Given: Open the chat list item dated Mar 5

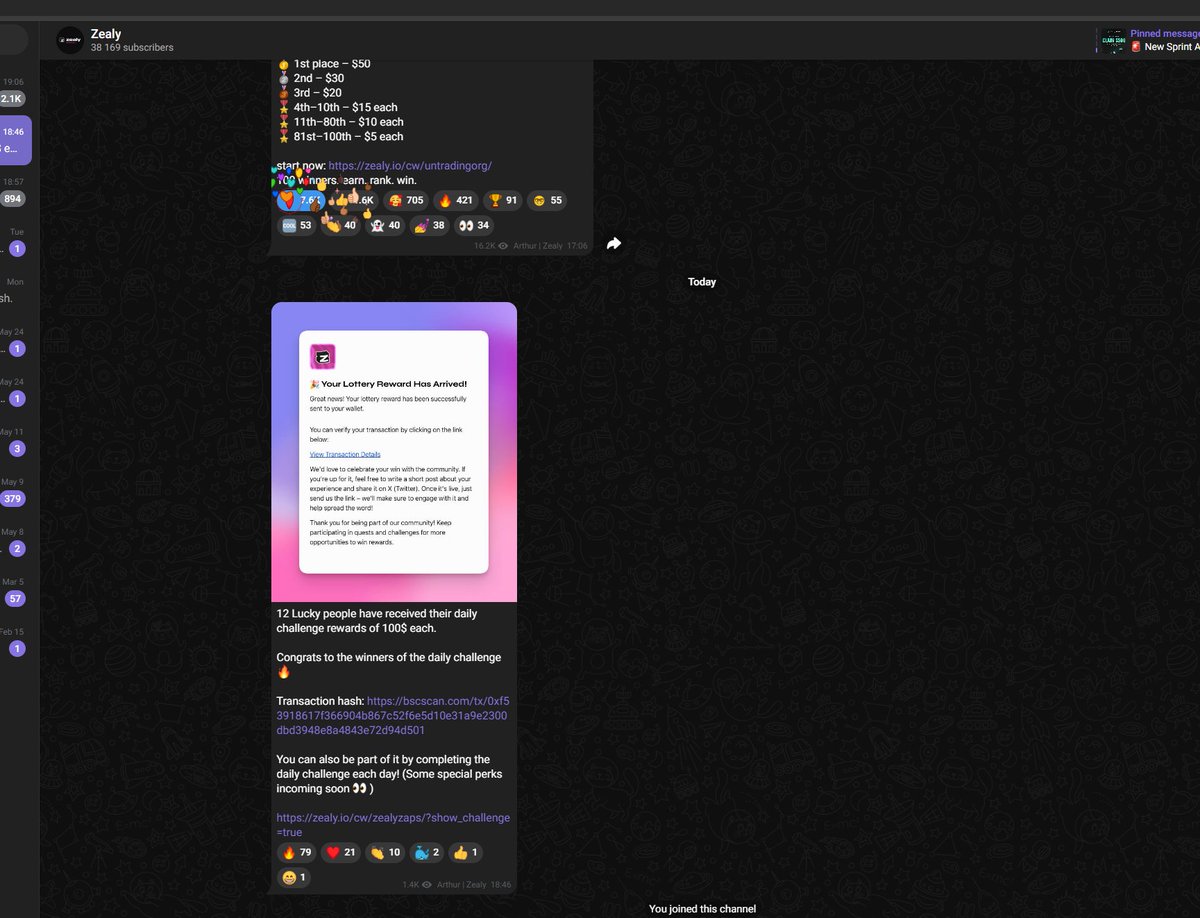Looking at the screenshot, I should tap(15, 591).
